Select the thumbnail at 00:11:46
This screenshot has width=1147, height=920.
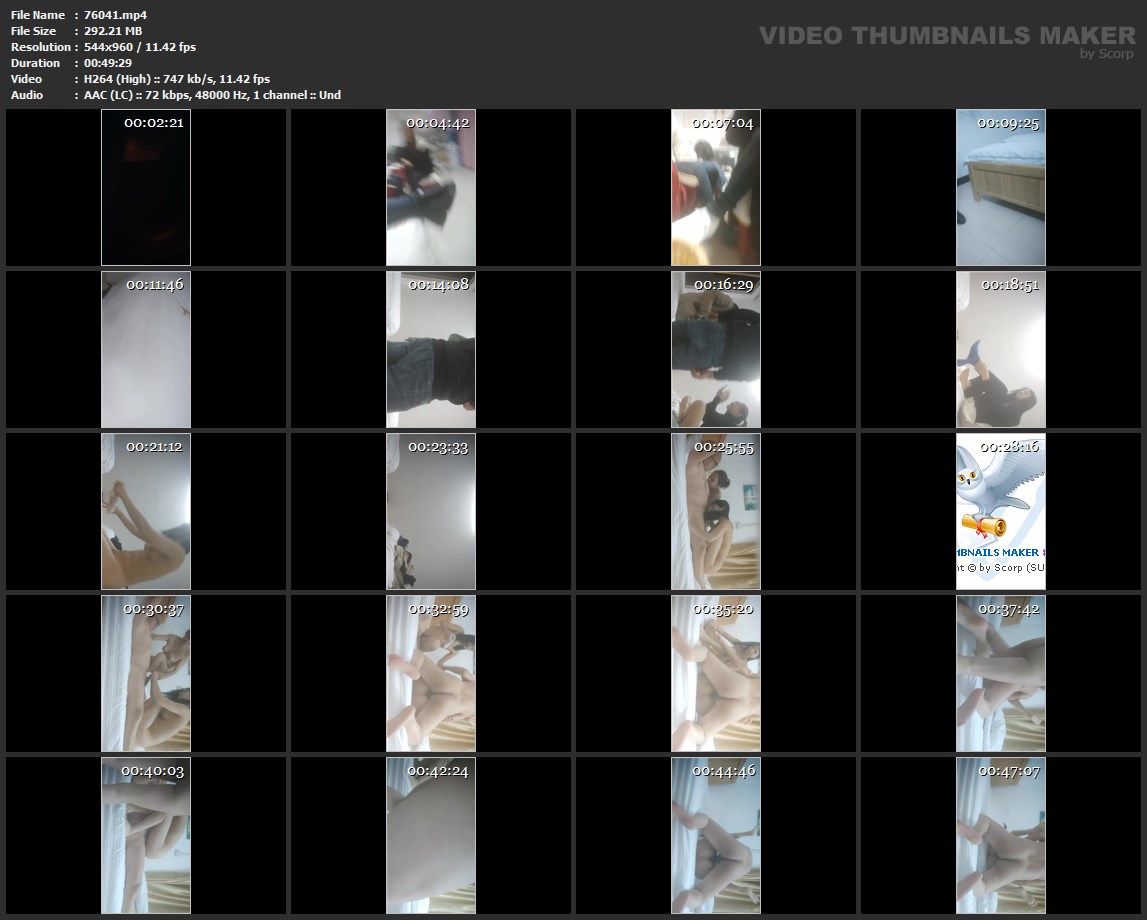coord(146,349)
